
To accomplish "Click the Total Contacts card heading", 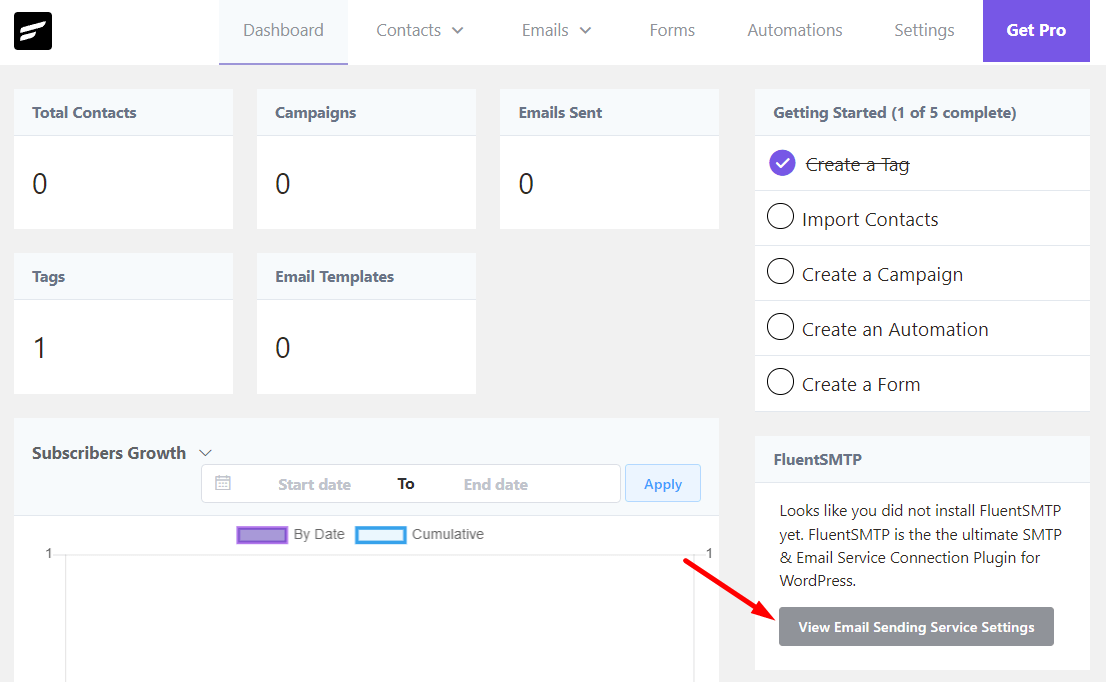I will click(x=84, y=113).
